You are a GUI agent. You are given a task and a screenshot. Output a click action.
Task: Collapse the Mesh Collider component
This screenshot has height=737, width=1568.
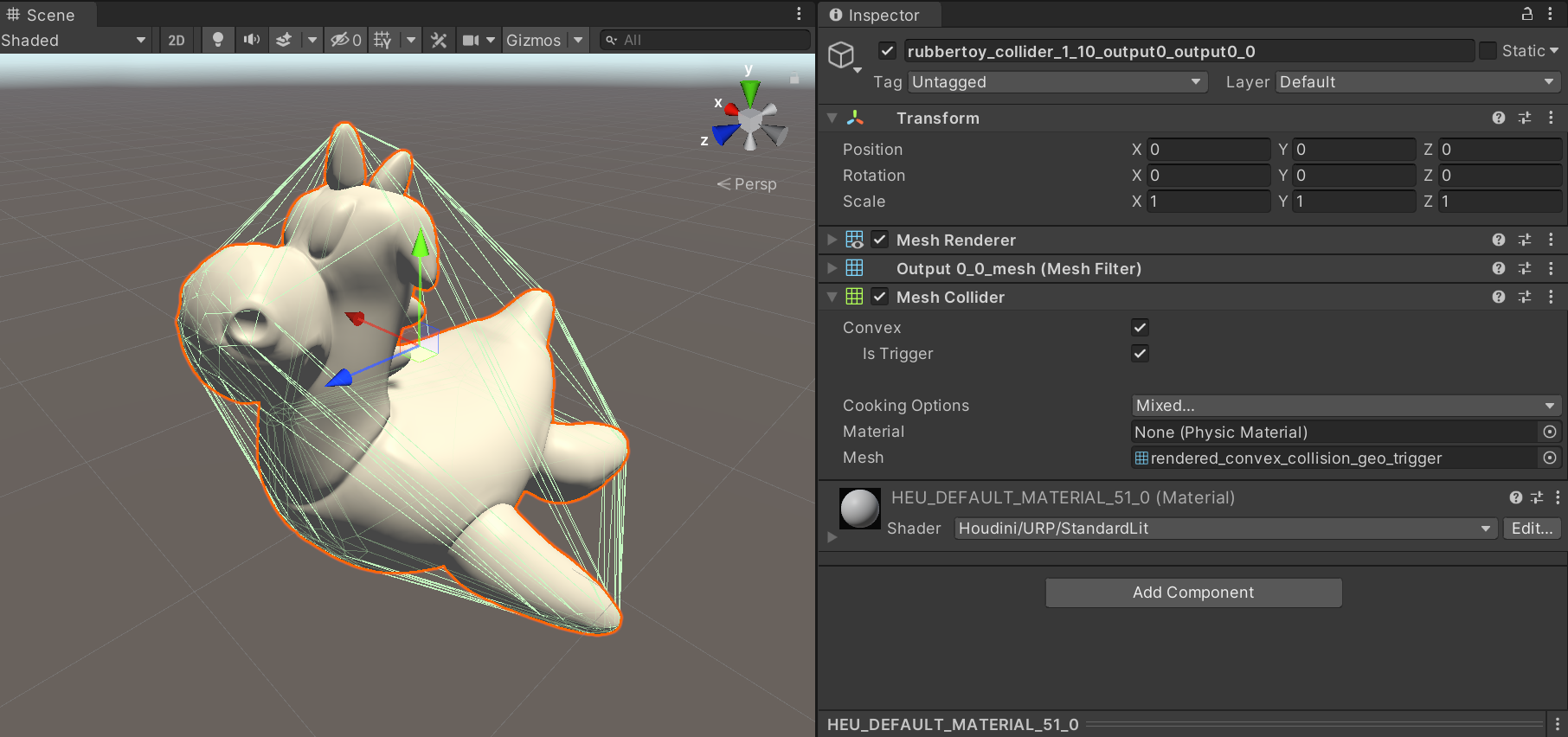832,297
